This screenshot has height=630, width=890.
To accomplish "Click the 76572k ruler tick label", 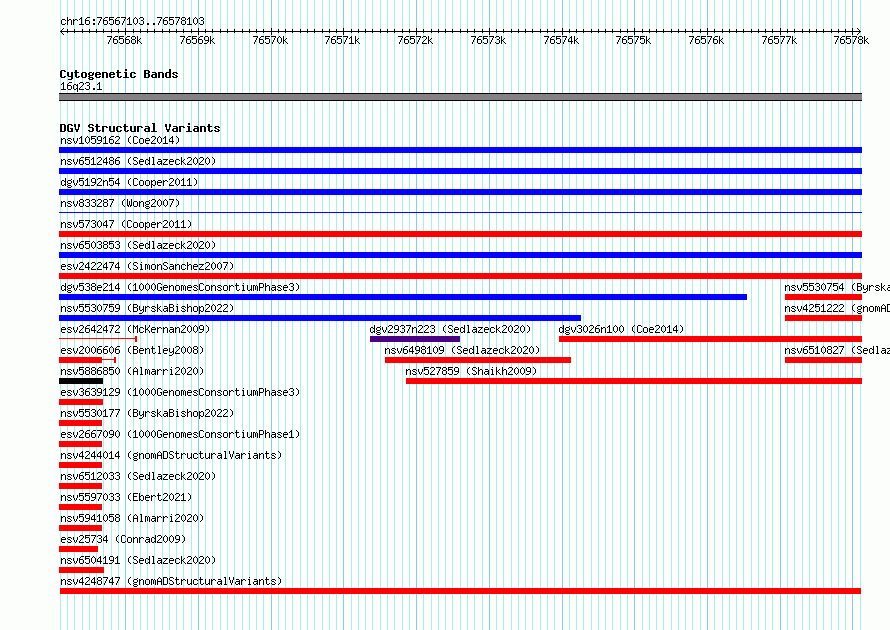I will coord(415,40).
